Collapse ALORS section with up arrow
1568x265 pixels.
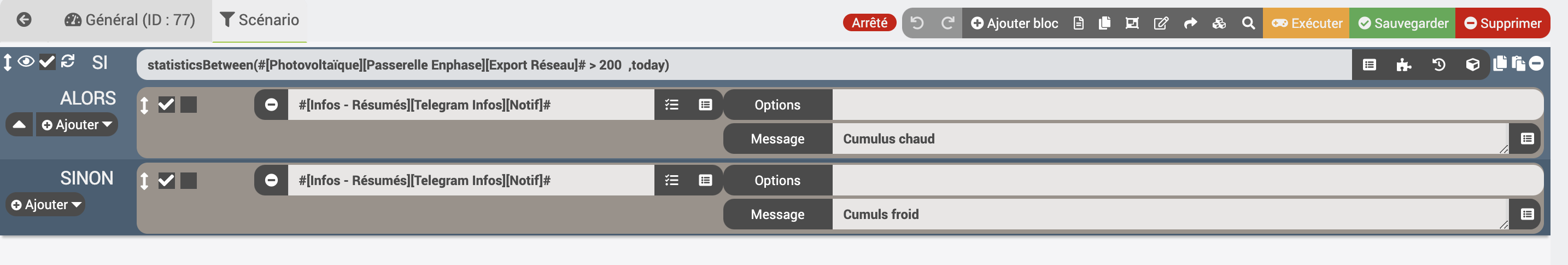click(20, 124)
